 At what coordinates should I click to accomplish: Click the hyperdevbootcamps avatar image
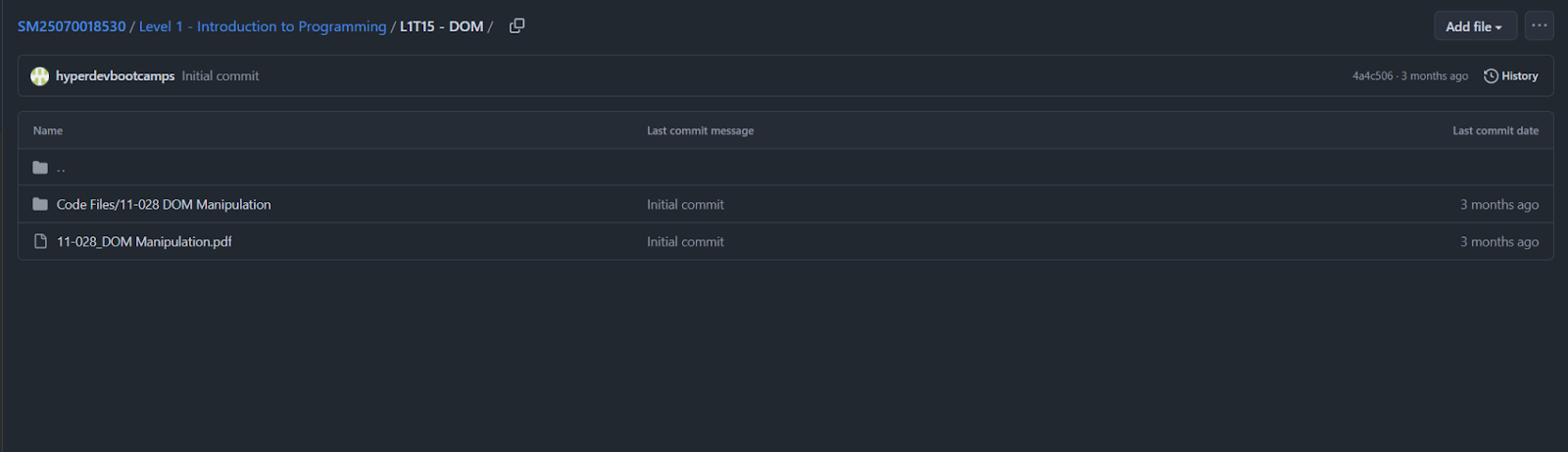(39, 76)
